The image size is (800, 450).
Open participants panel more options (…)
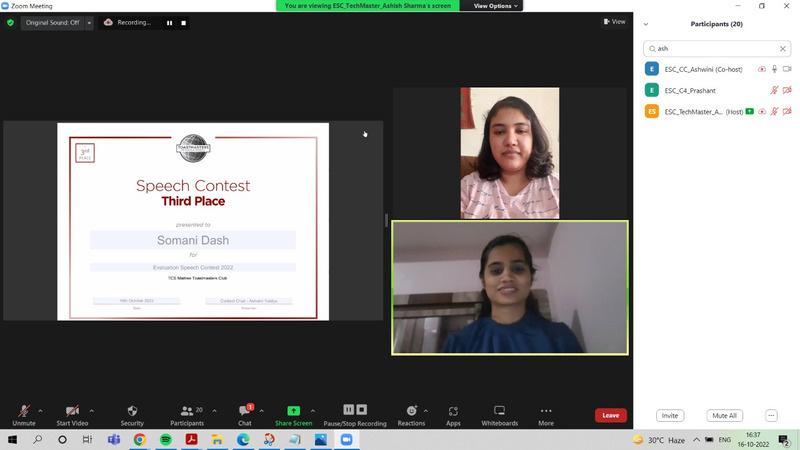771,416
